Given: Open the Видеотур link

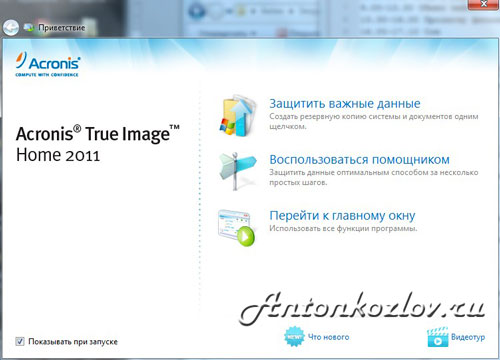Looking at the screenshot, I should (468, 337).
